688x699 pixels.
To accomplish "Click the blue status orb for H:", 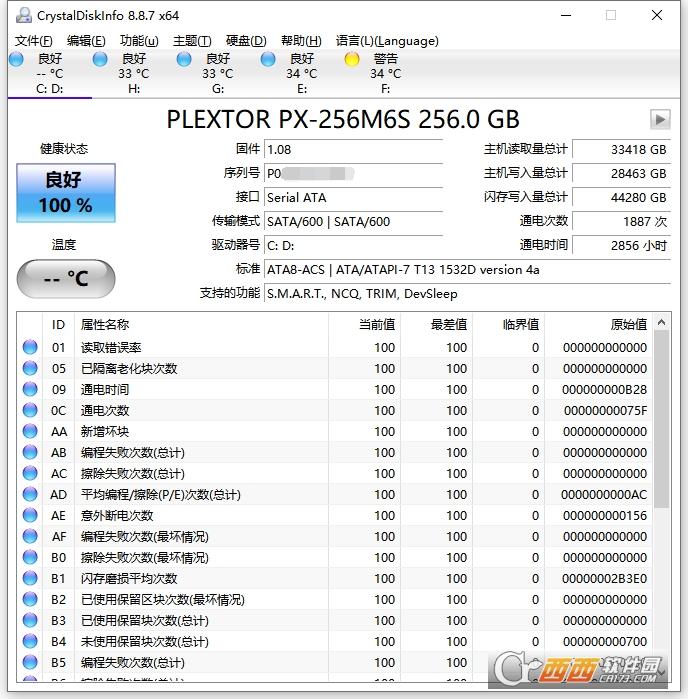I will [100, 59].
